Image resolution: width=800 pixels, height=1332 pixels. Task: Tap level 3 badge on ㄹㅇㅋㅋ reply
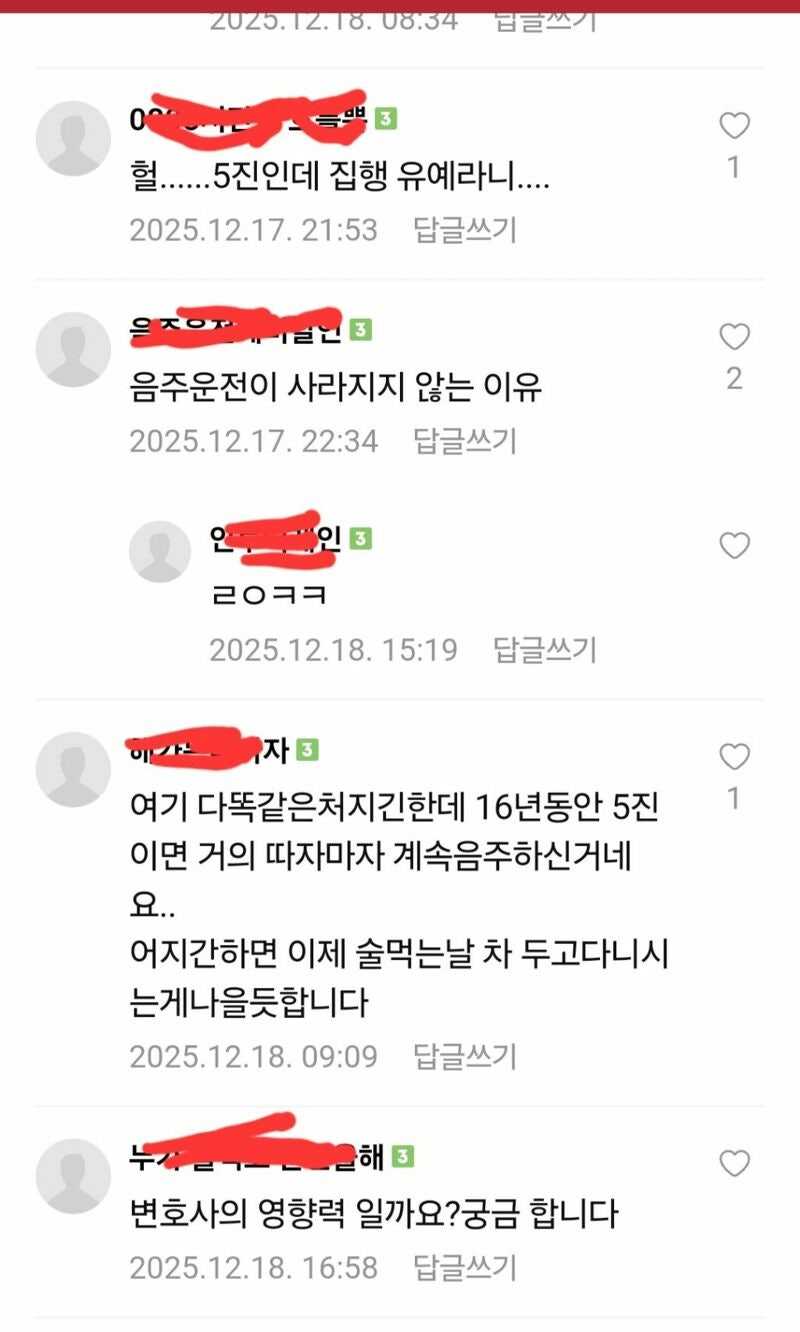pos(361,539)
